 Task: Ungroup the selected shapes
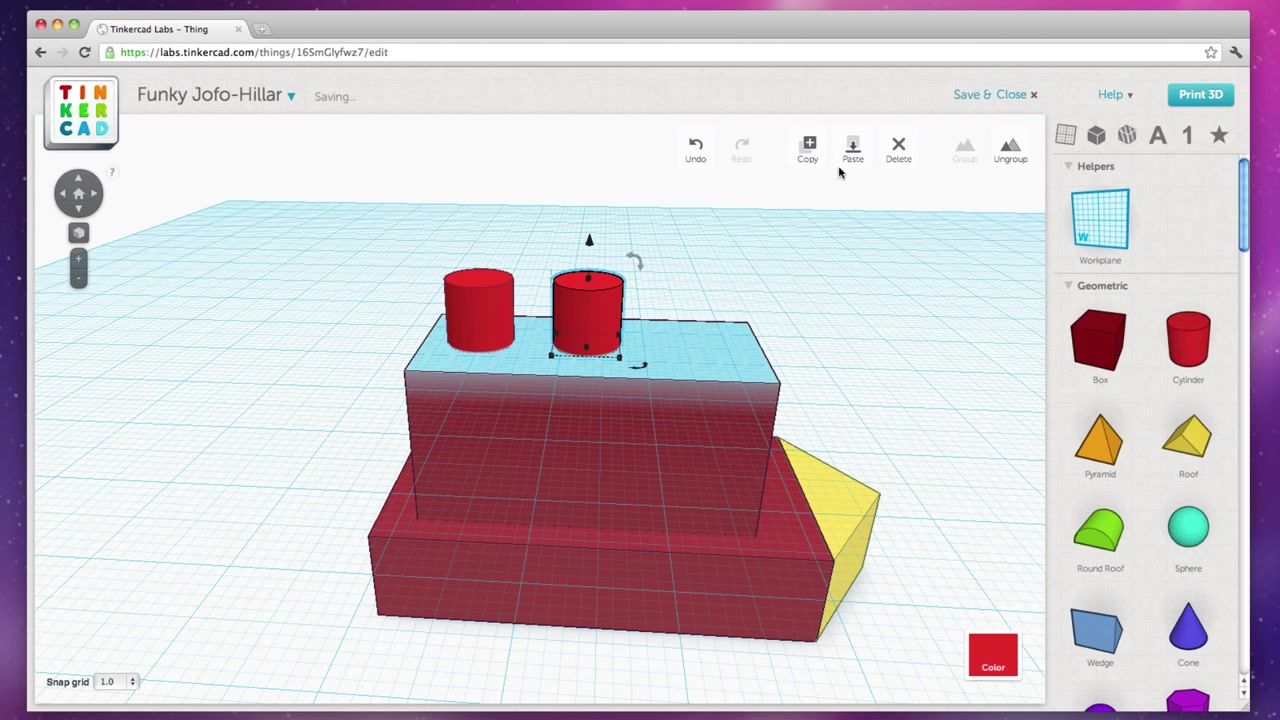(1010, 149)
